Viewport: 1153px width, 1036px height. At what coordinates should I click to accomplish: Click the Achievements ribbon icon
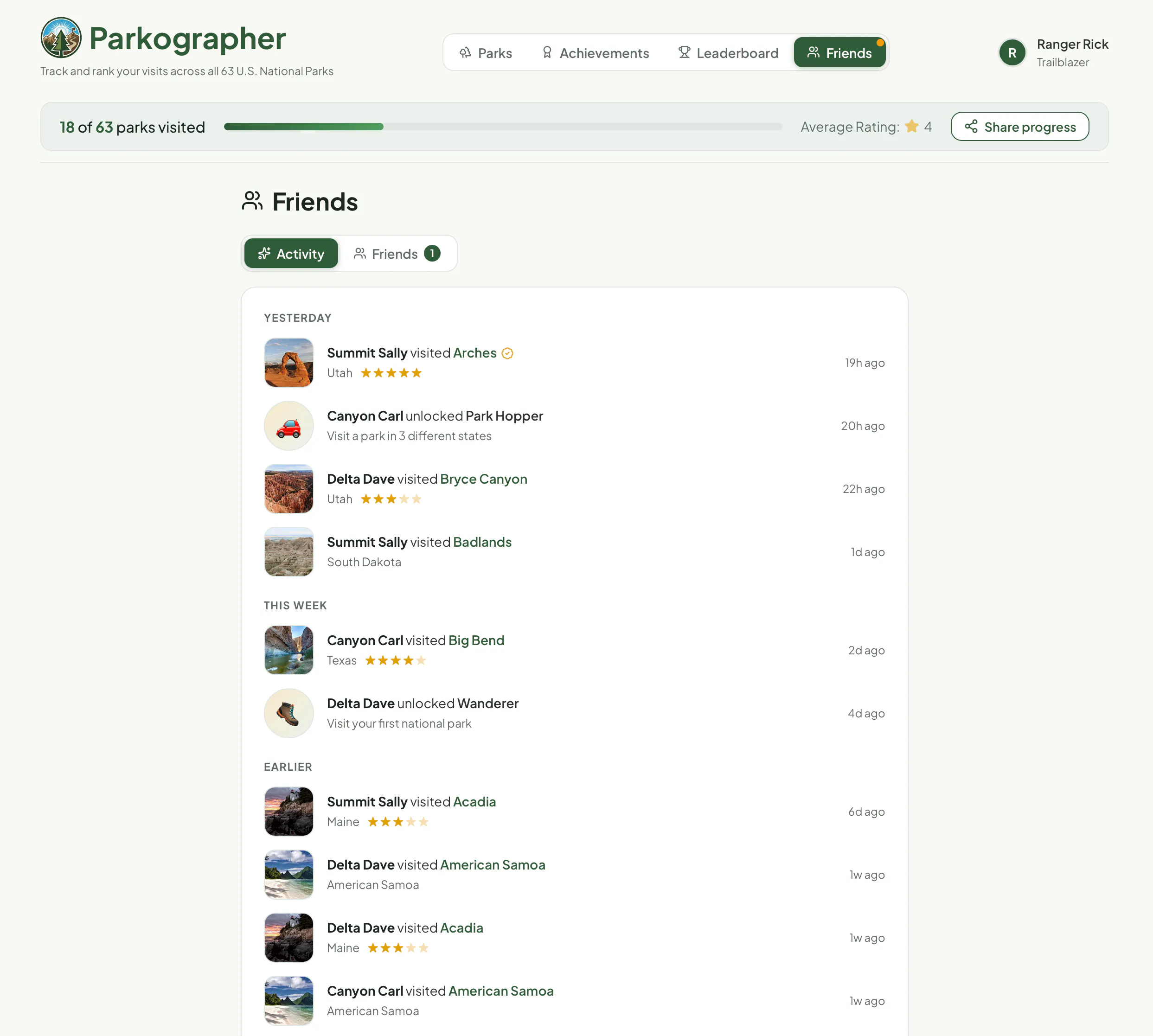(x=547, y=52)
